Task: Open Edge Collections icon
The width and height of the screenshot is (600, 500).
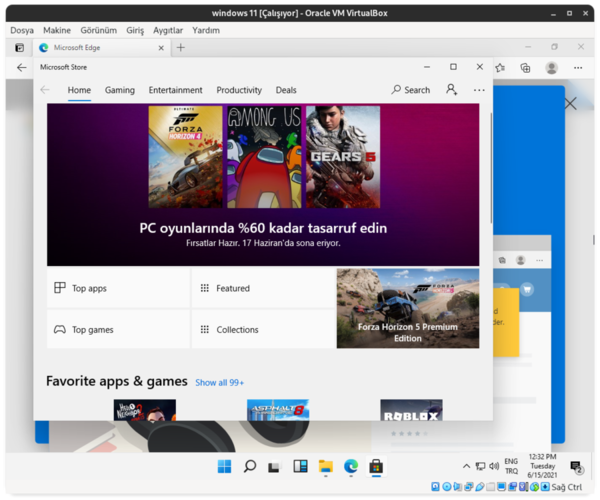Action: click(525, 68)
